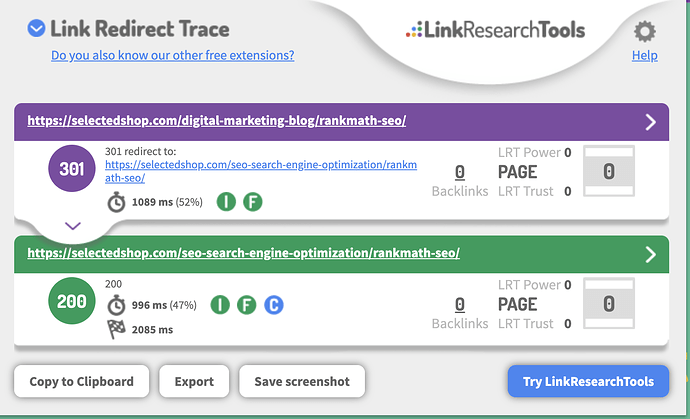The height and width of the screenshot is (419, 690).
Task: Click the stopwatch icon beside 1089 ms
Action: pos(116,202)
